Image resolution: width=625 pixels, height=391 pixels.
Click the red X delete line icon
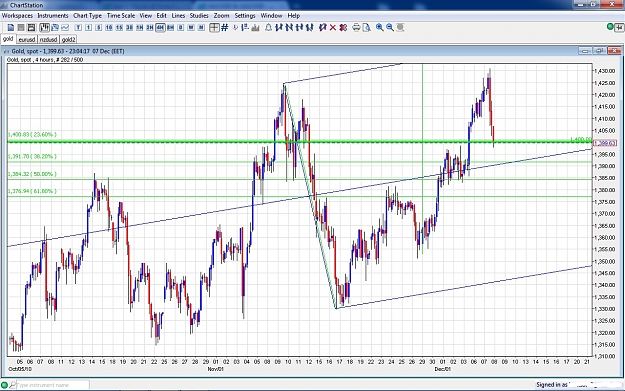coord(332,28)
